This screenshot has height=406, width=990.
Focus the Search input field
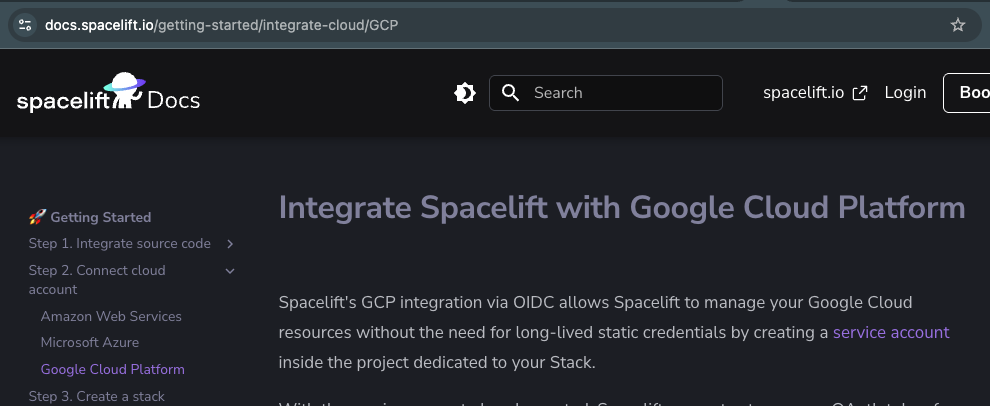click(605, 93)
